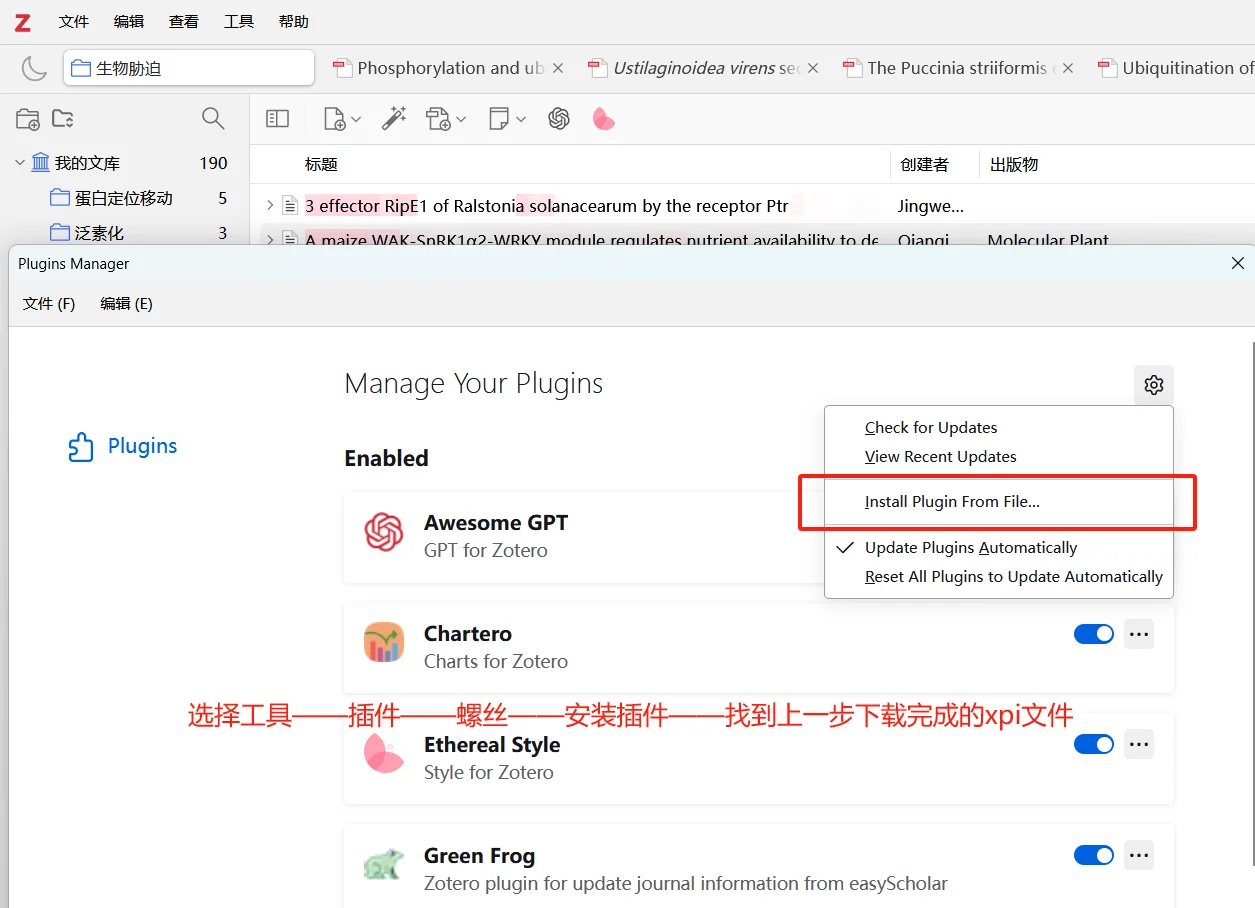Screen dimensions: 1255x908
Task: Click the New Note icon
Action: click(x=500, y=118)
